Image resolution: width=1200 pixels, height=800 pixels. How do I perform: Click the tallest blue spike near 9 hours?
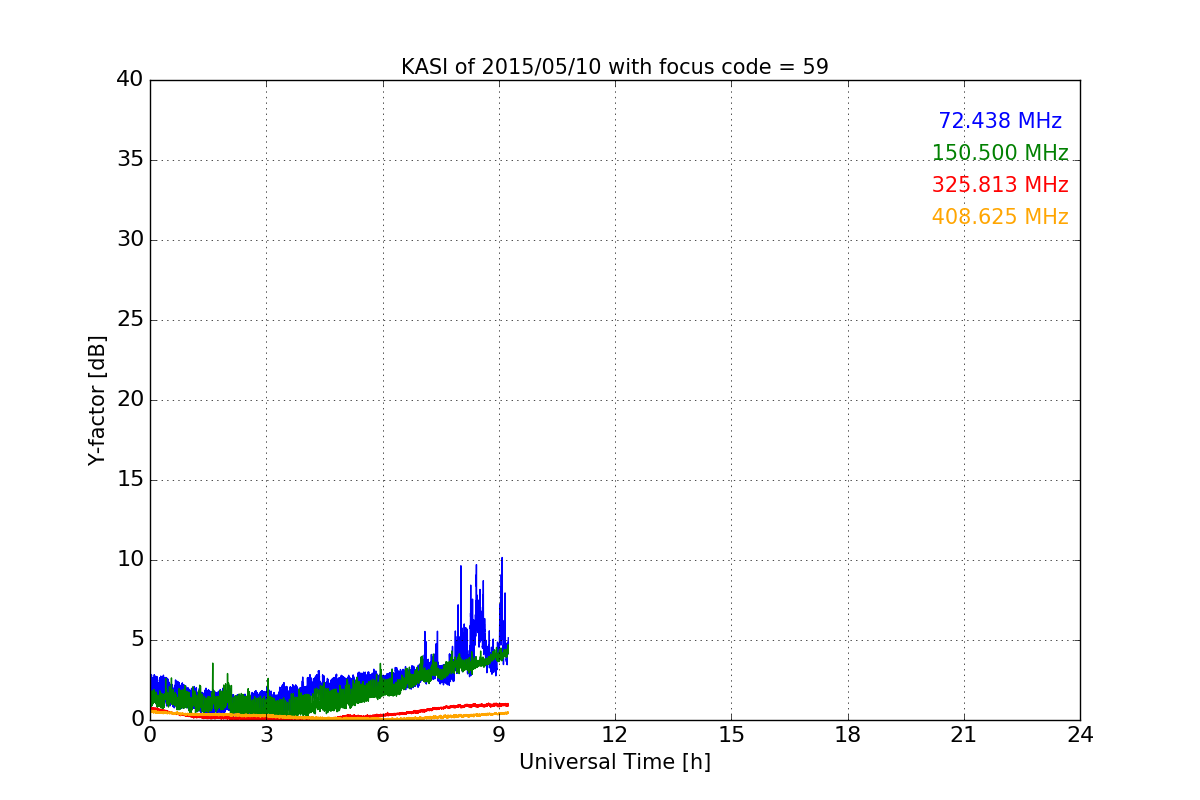[x=501, y=561]
